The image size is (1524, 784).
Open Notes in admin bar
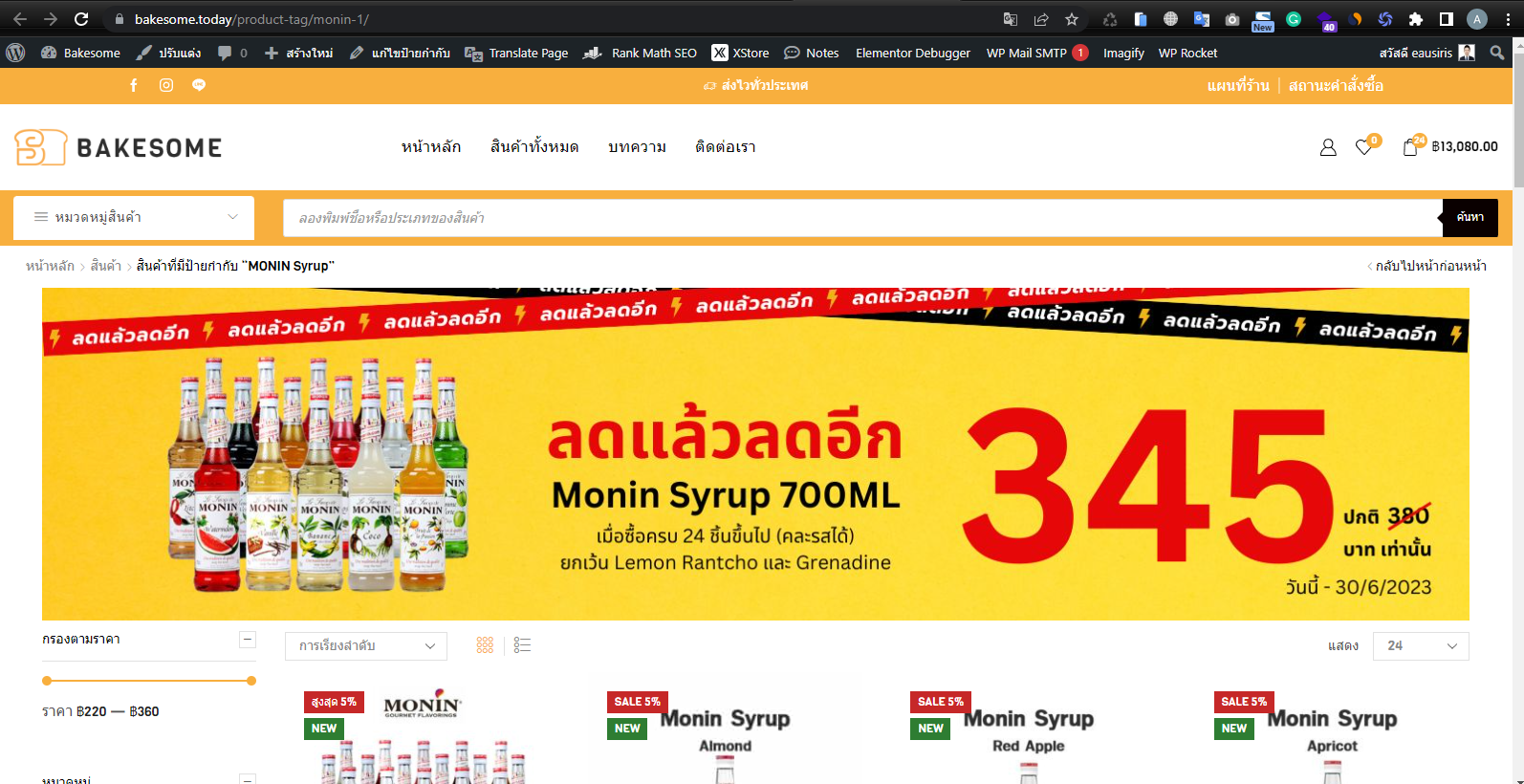[x=812, y=53]
